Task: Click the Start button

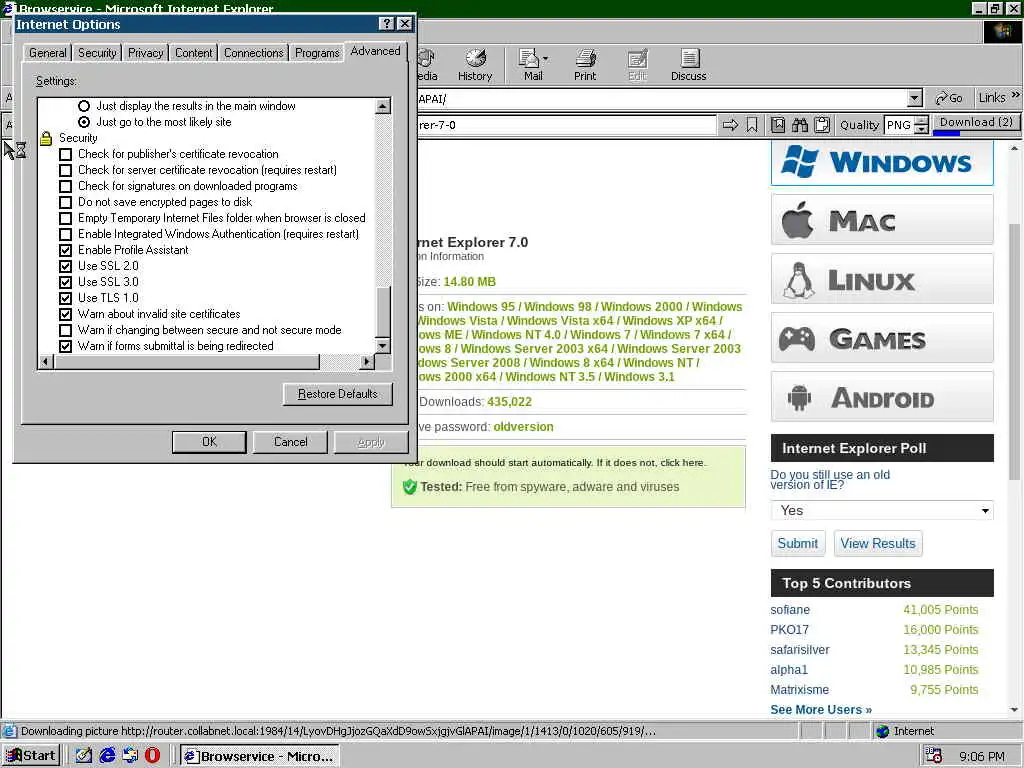Action: pyautogui.click(x=31, y=756)
